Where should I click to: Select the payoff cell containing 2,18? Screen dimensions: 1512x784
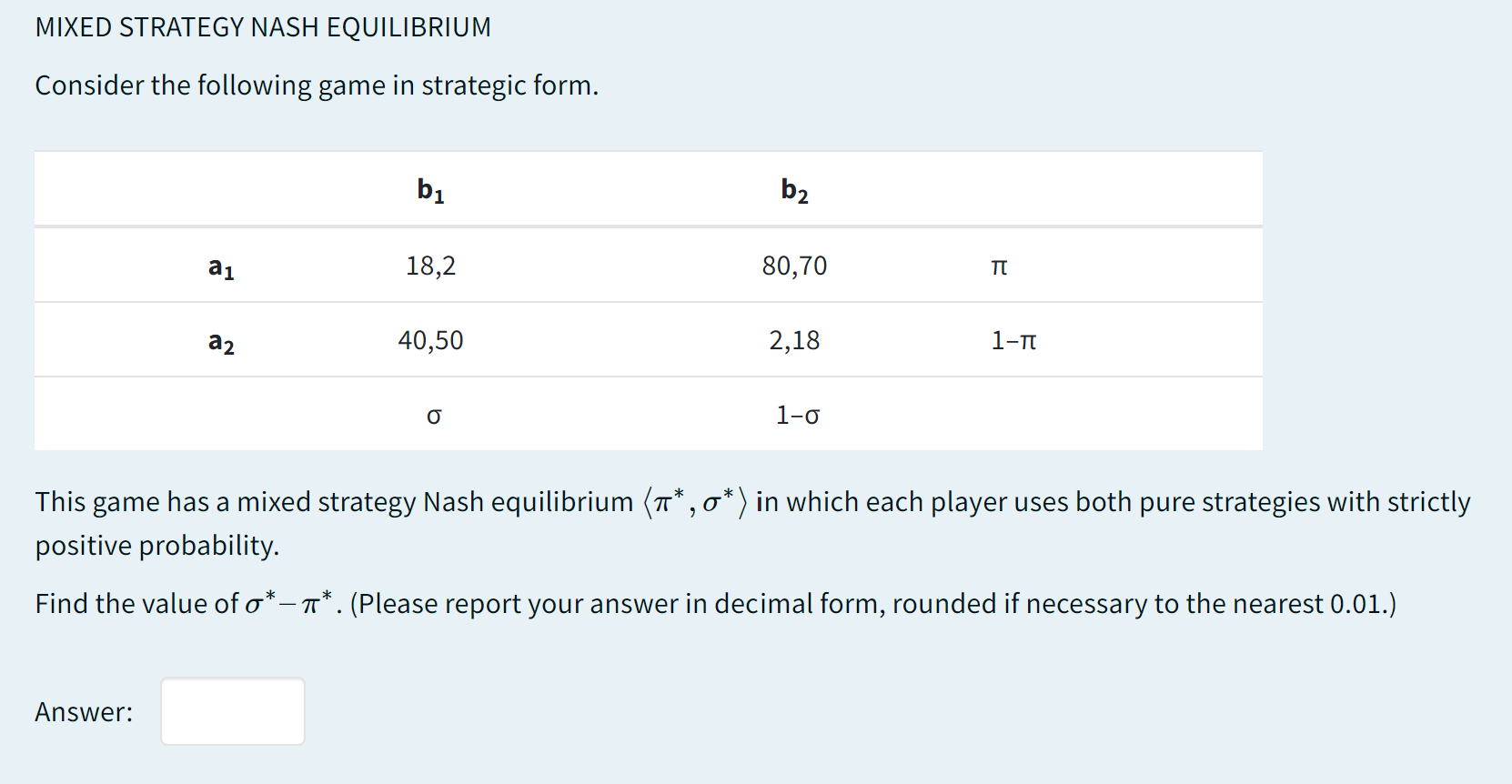tap(793, 339)
